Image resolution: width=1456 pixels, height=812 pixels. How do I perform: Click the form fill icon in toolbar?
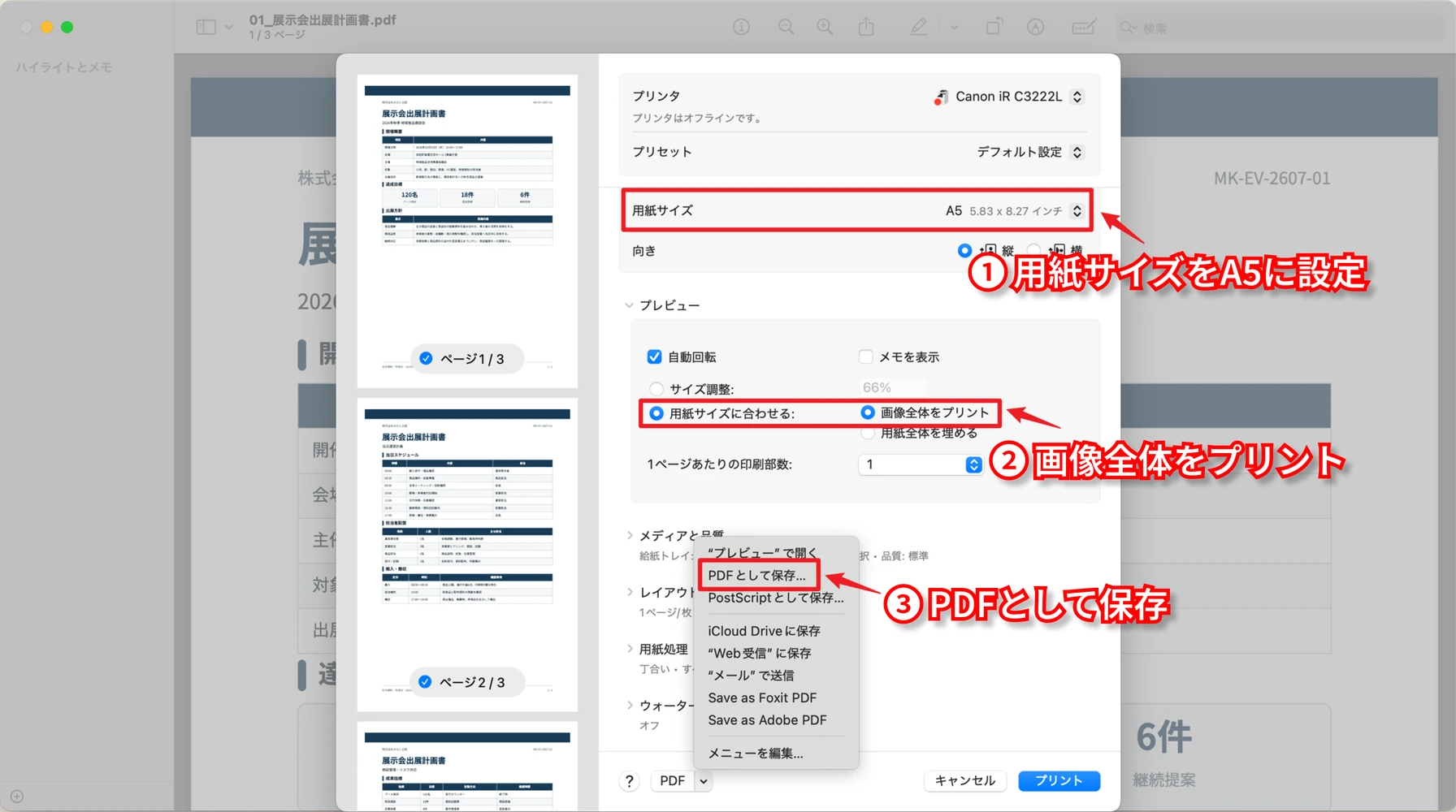tap(1083, 28)
